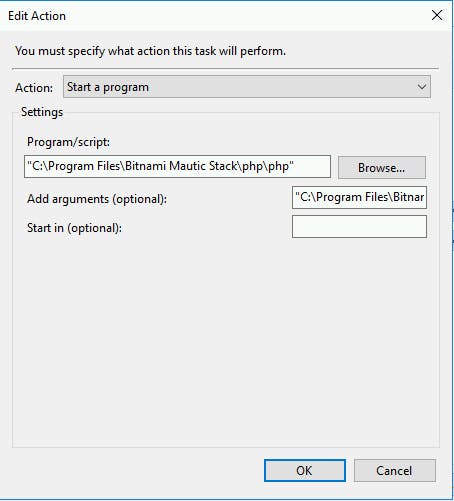Confirm with the OK button
The image size is (454, 501).
(x=305, y=470)
